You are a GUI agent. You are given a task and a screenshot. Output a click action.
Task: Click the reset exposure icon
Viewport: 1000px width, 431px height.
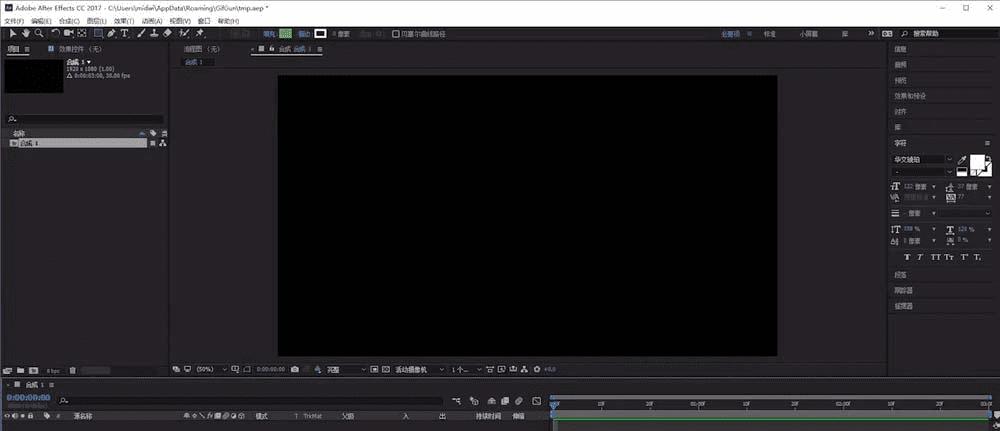537,369
